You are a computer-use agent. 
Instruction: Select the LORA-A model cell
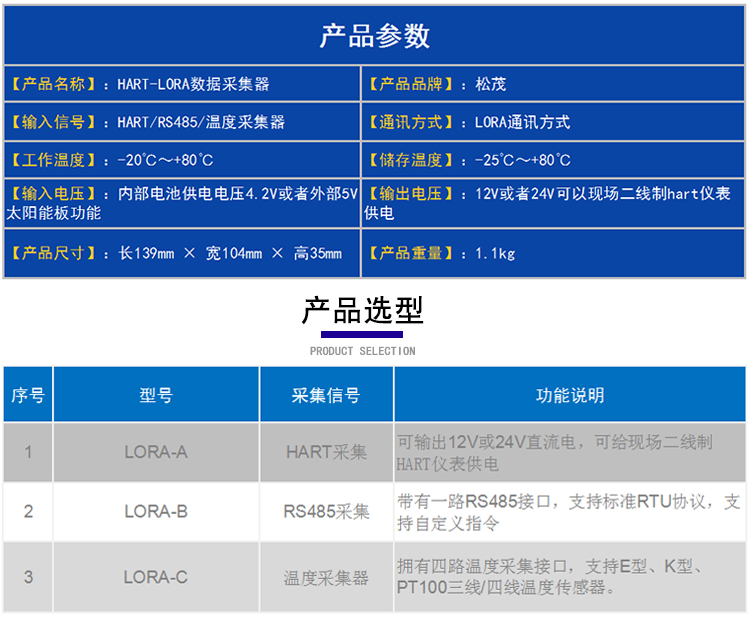pyautogui.click(x=156, y=452)
